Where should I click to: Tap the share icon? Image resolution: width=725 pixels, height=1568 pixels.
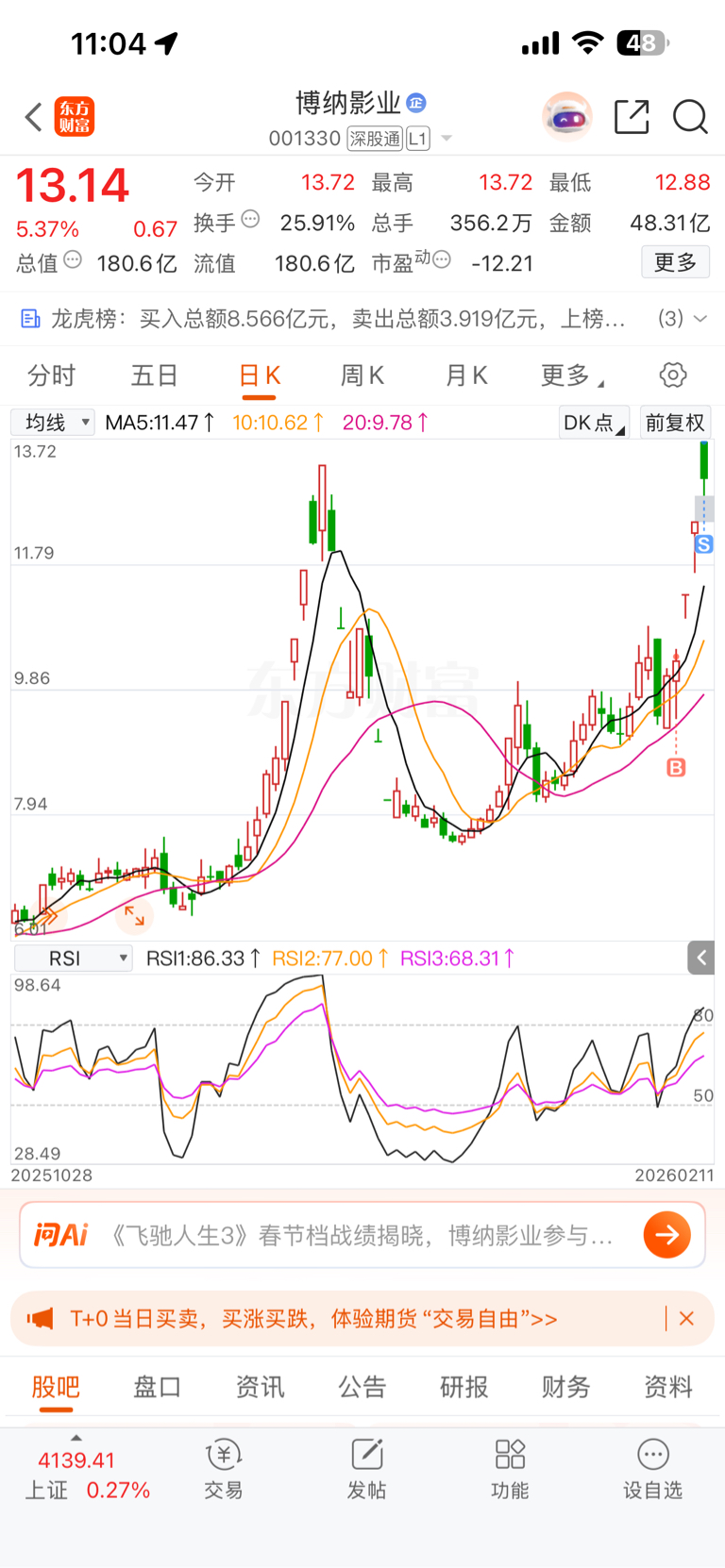coord(632,117)
